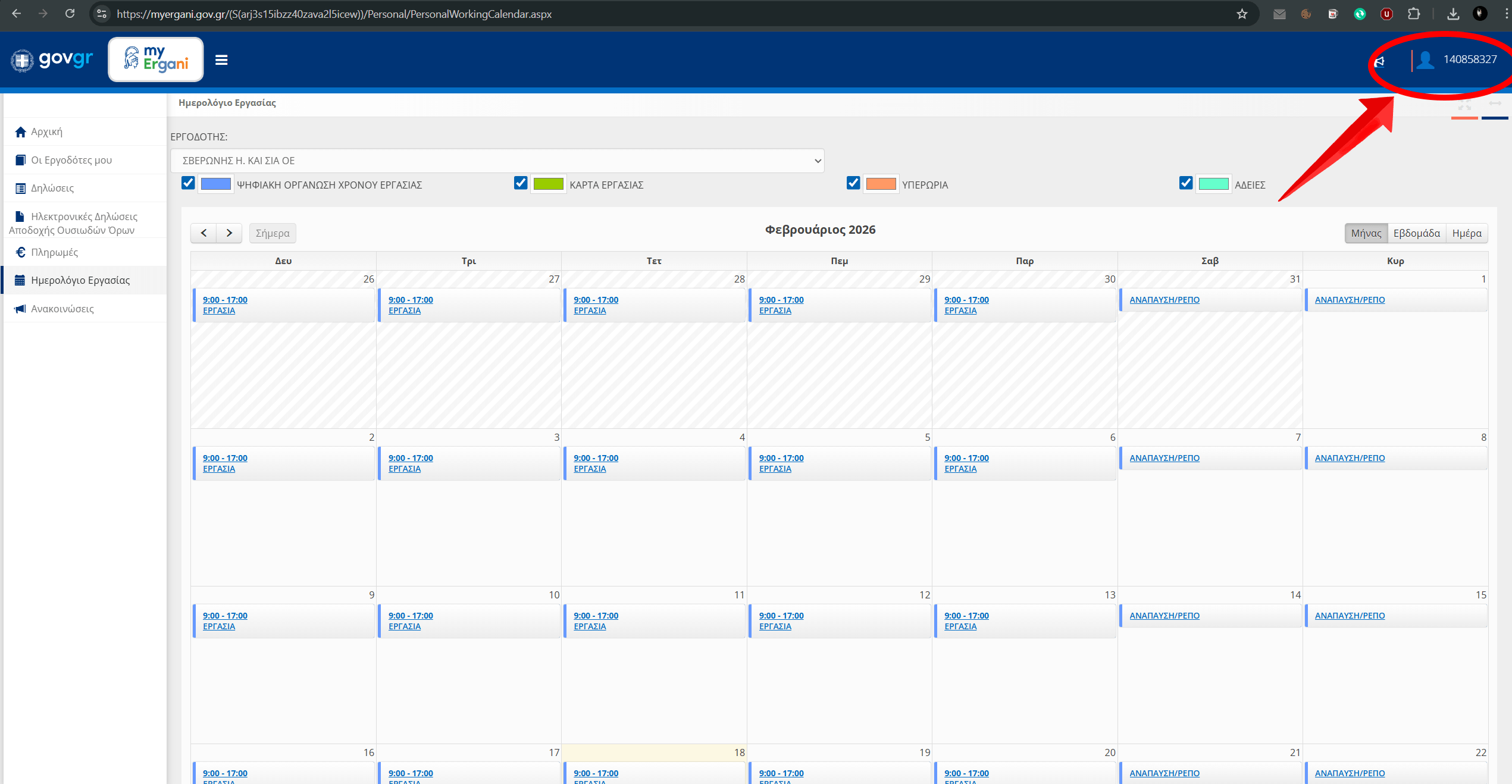Screen dimensions: 1512x784
Task: Click the Σήμερα button
Action: pyautogui.click(x=272, y=233)
